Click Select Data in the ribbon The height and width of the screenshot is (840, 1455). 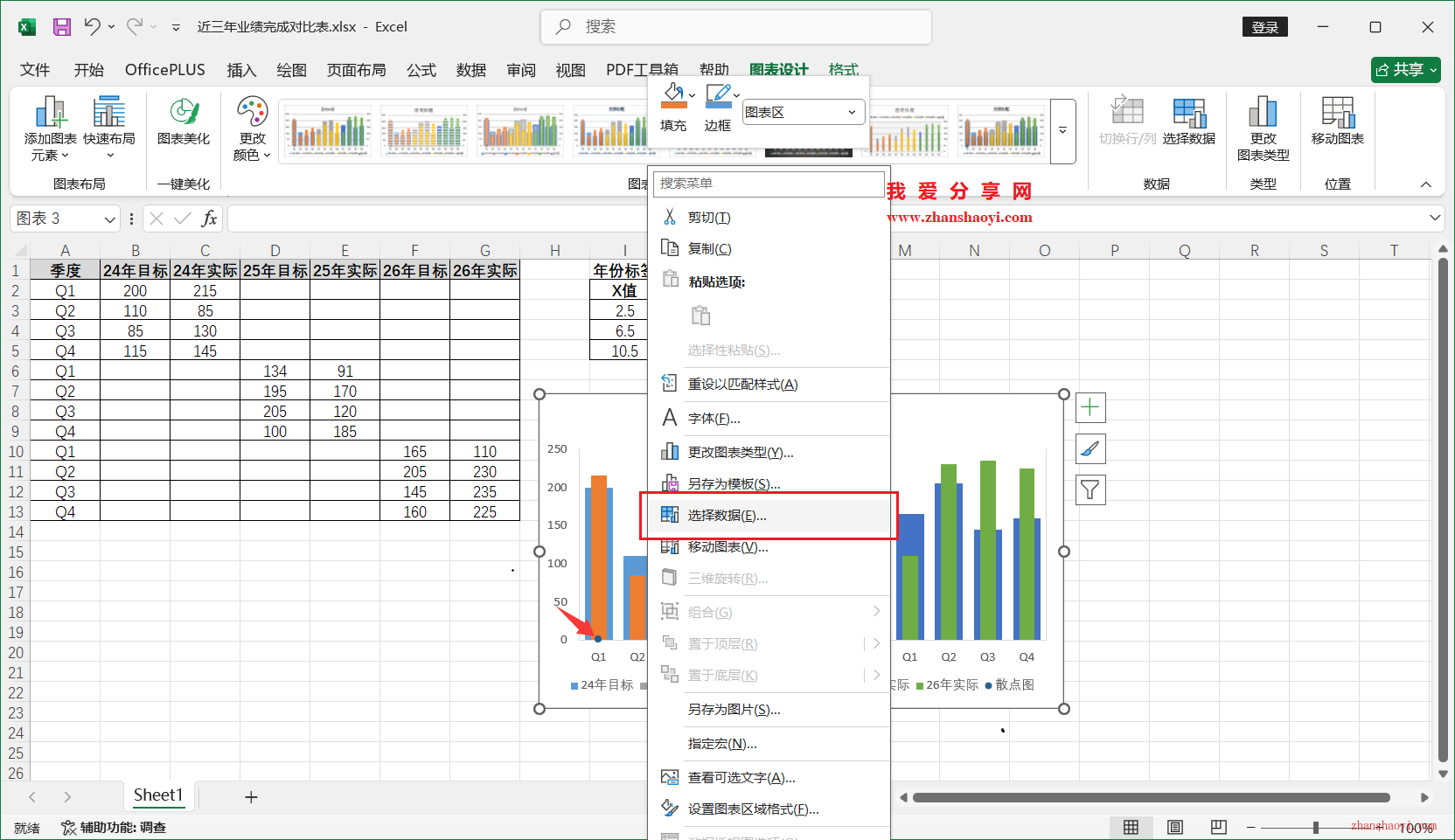click(1189, 121)
